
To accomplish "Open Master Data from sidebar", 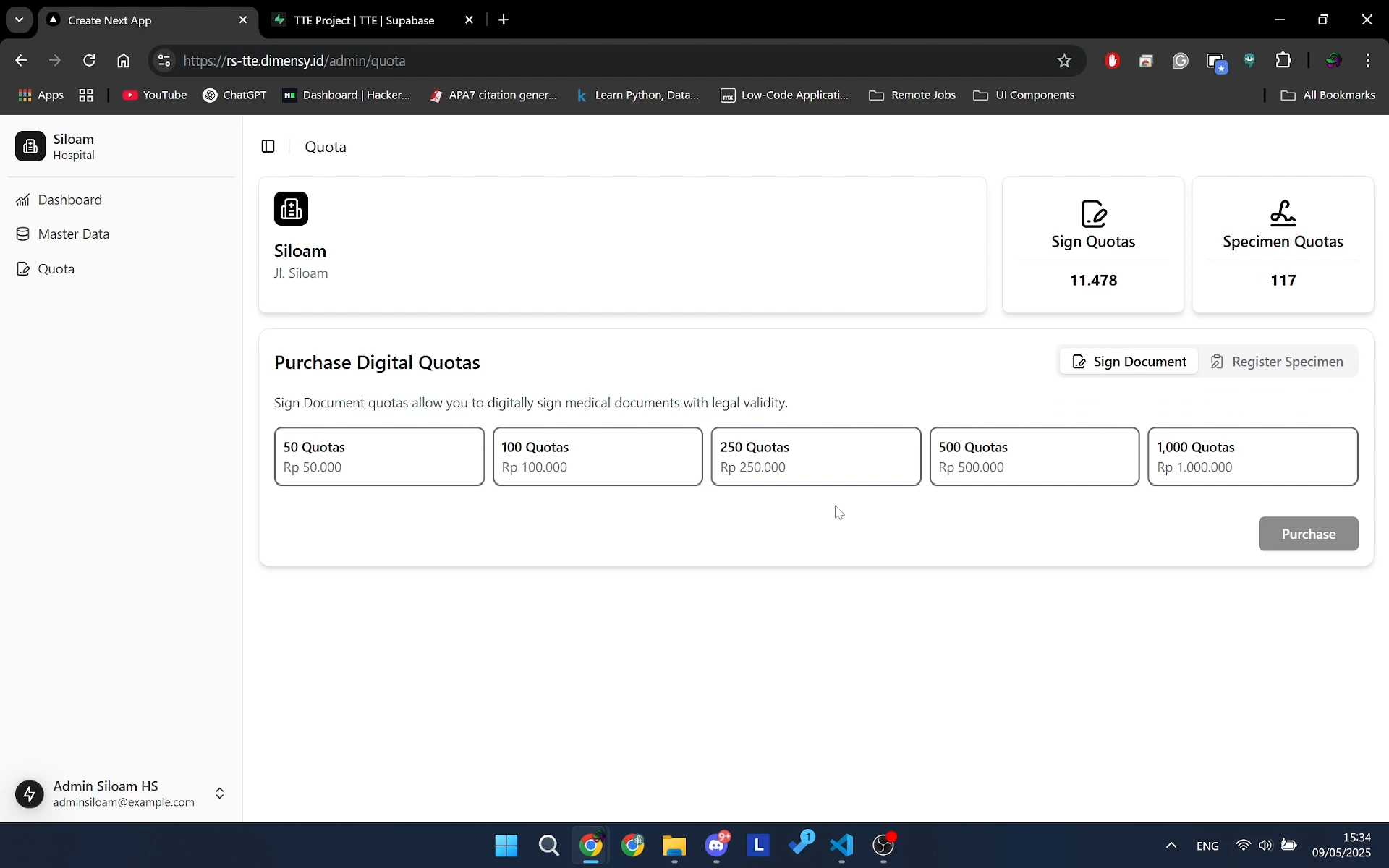I will (x=73, y=234).
